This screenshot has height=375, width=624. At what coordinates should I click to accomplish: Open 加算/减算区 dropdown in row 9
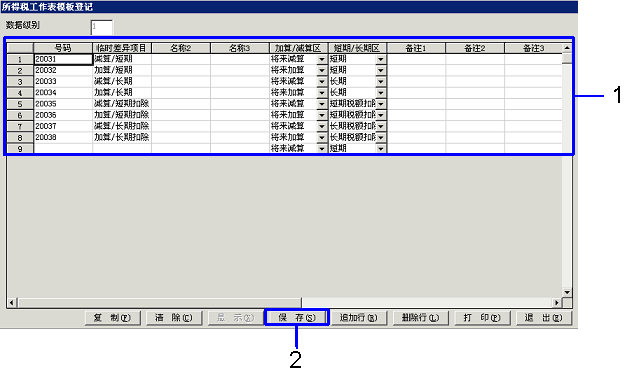click(322, 148)
